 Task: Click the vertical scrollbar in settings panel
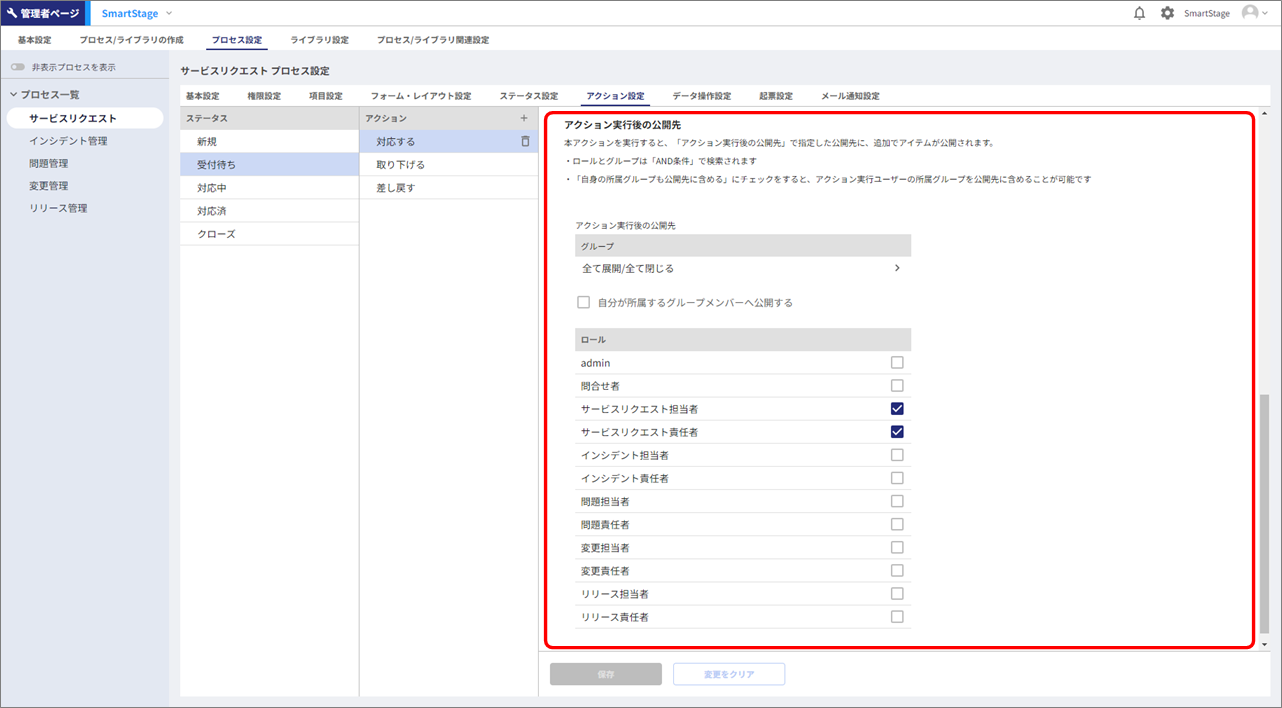[1264, 512]
